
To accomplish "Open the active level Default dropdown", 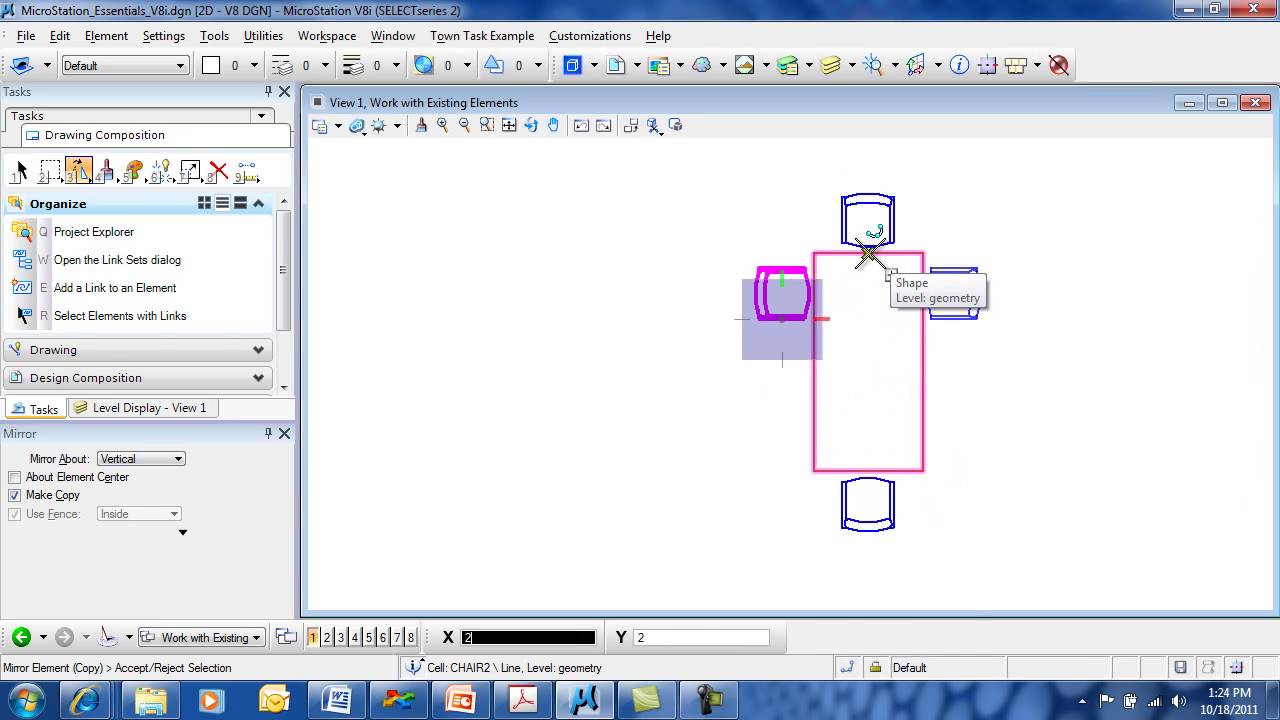I will [x=125, y=65].
